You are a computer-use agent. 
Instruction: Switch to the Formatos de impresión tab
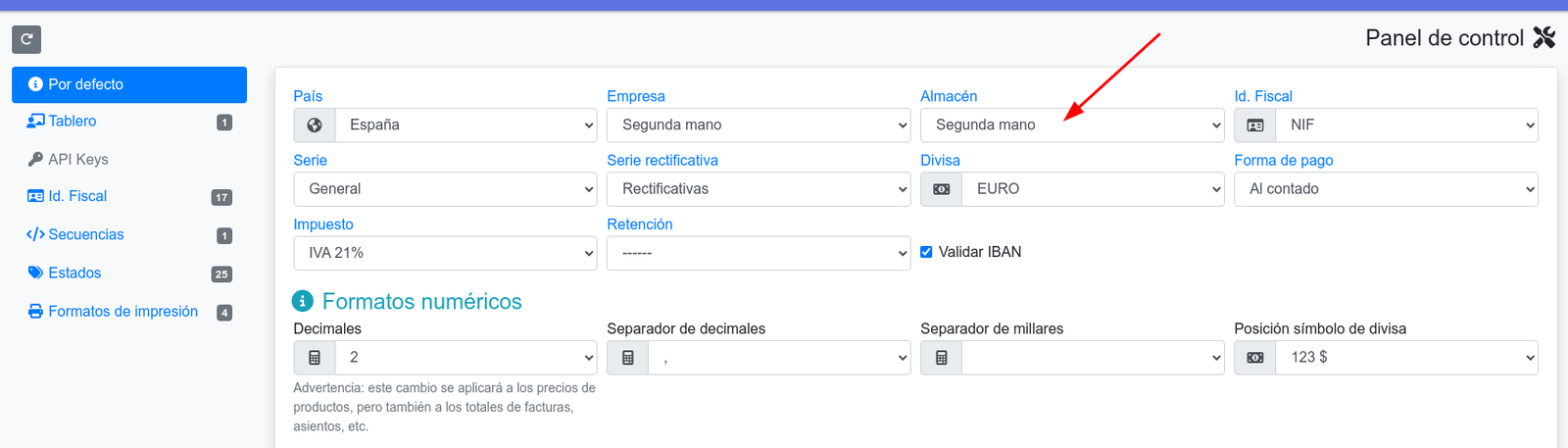tap(129, 311)
